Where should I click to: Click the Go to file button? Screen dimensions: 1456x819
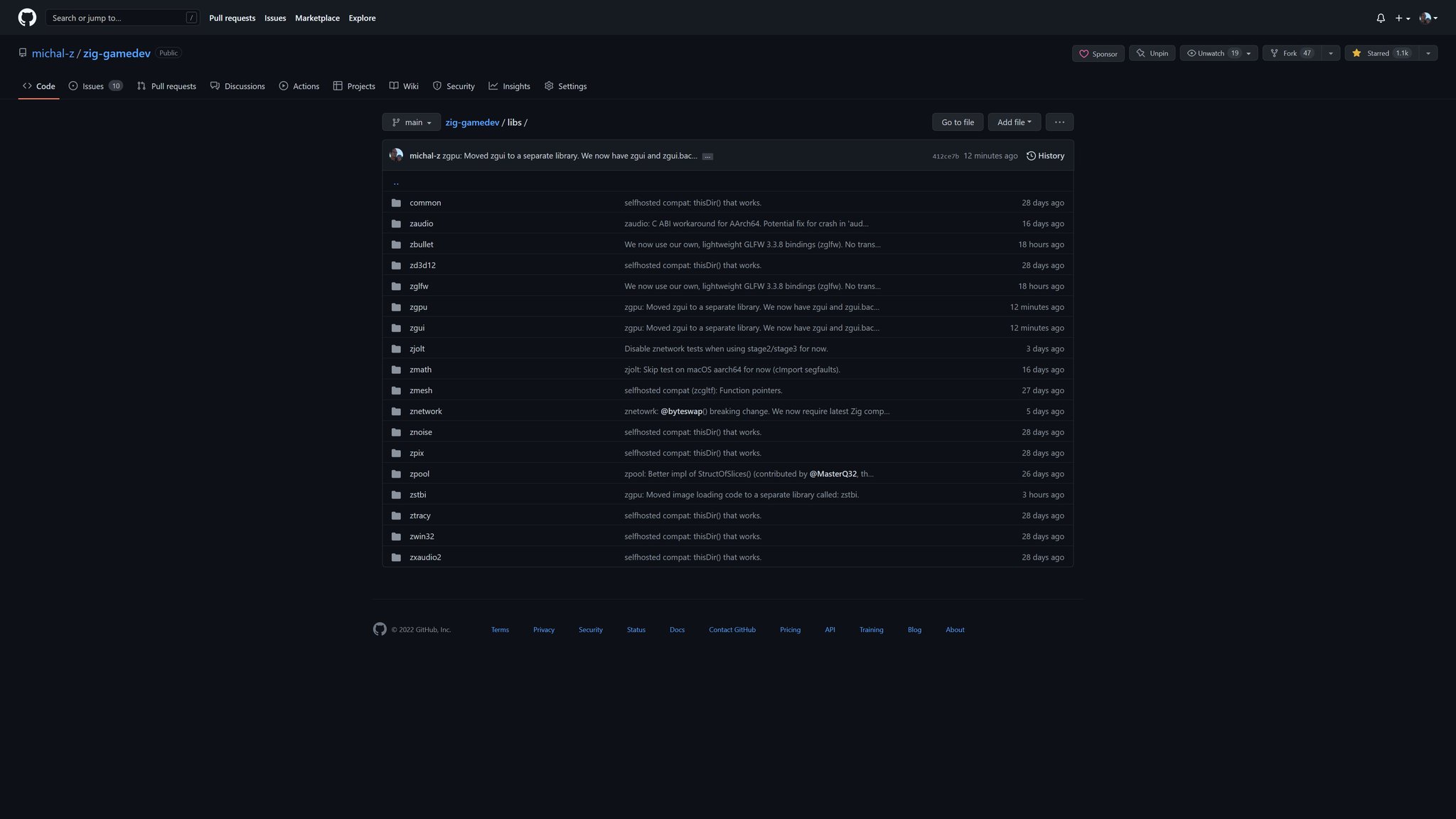958,122
